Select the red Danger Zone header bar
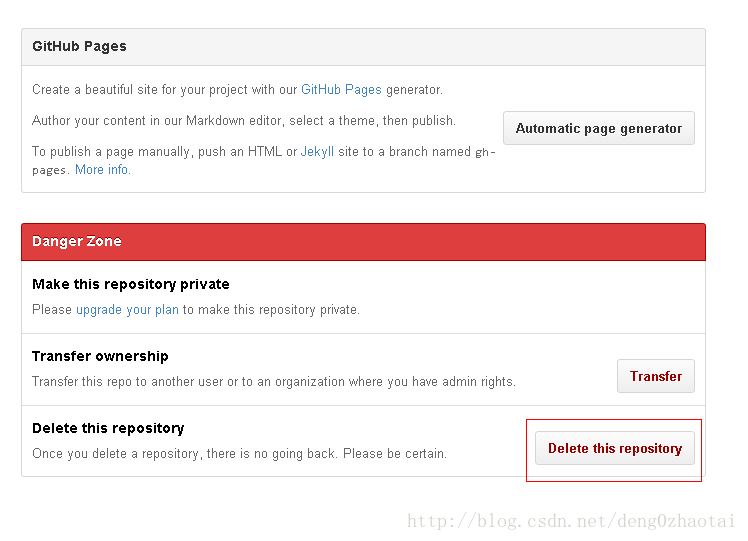Viewport: 748px width, 541px height. [x=364, y=242]
